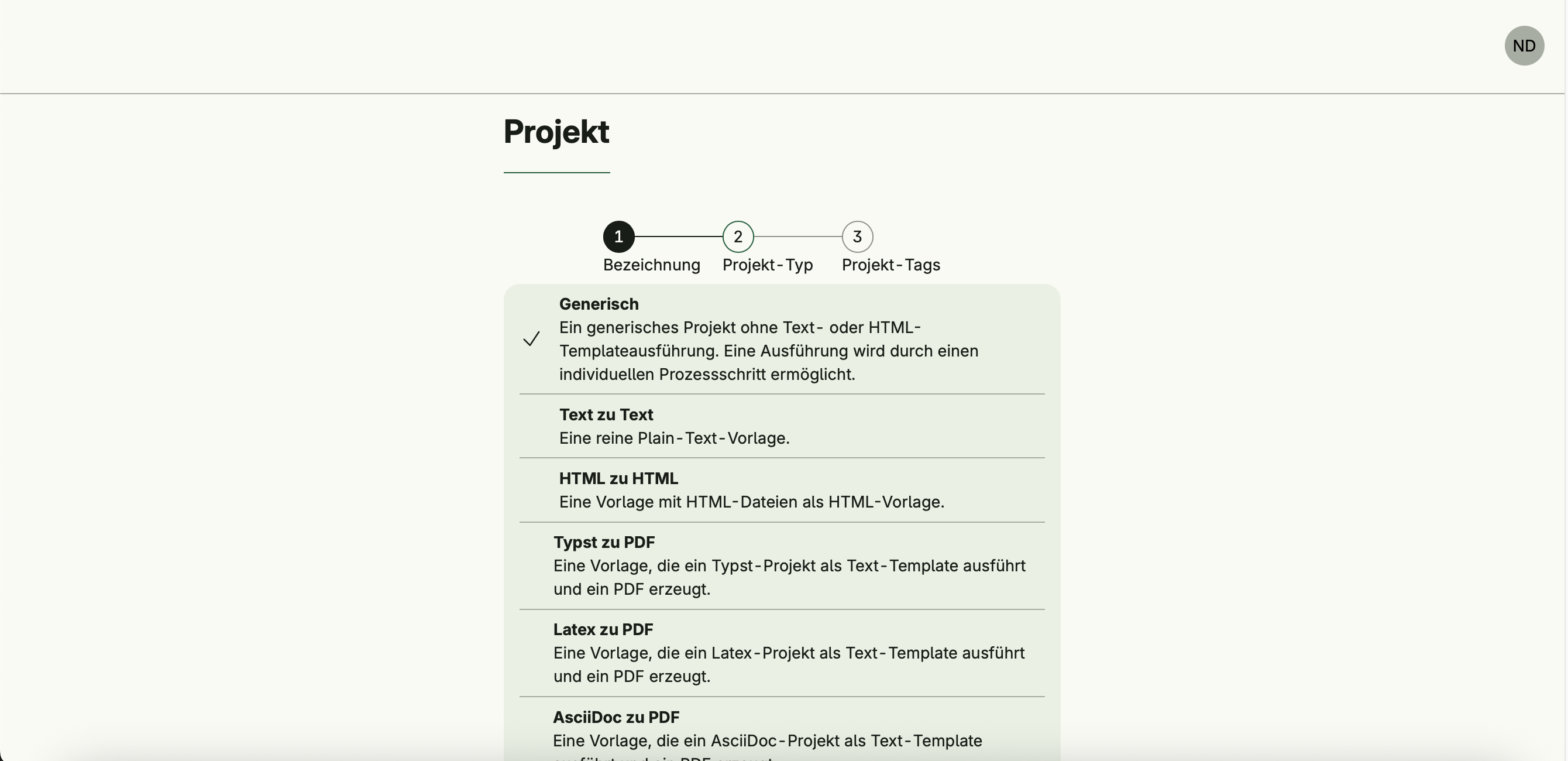Image resolution: width=1568 pixels, height=761 pixels.
Task: Click the checkmark next to Generisch
Action: (x=531, y=339)
